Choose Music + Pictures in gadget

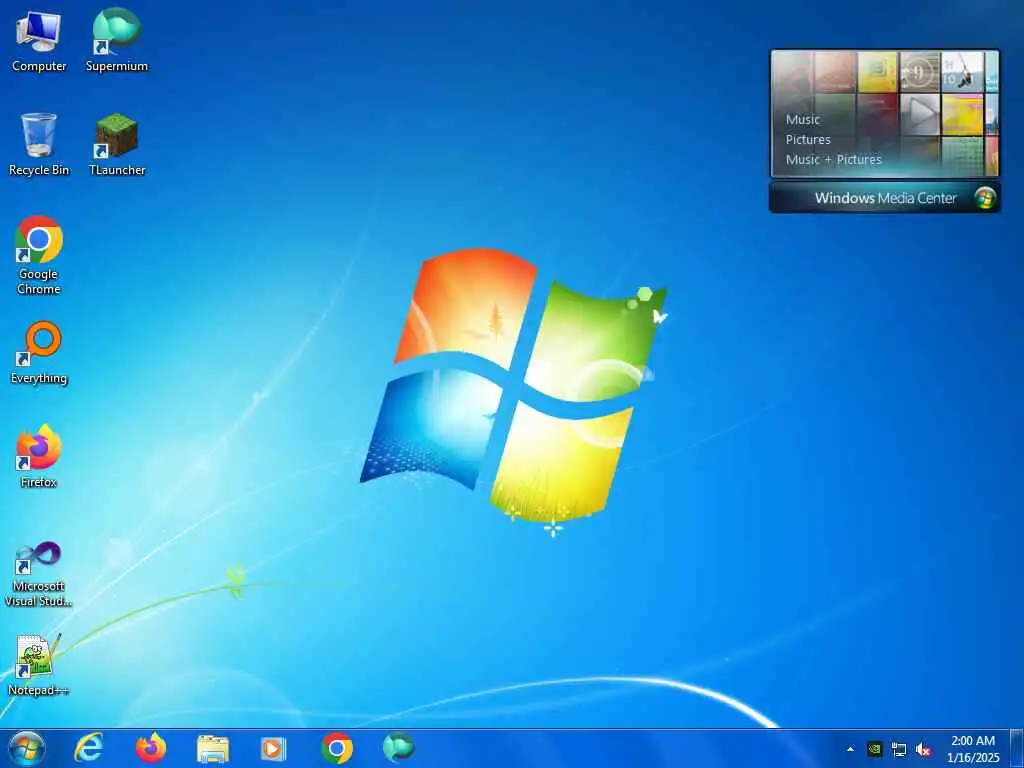point(833,159)
